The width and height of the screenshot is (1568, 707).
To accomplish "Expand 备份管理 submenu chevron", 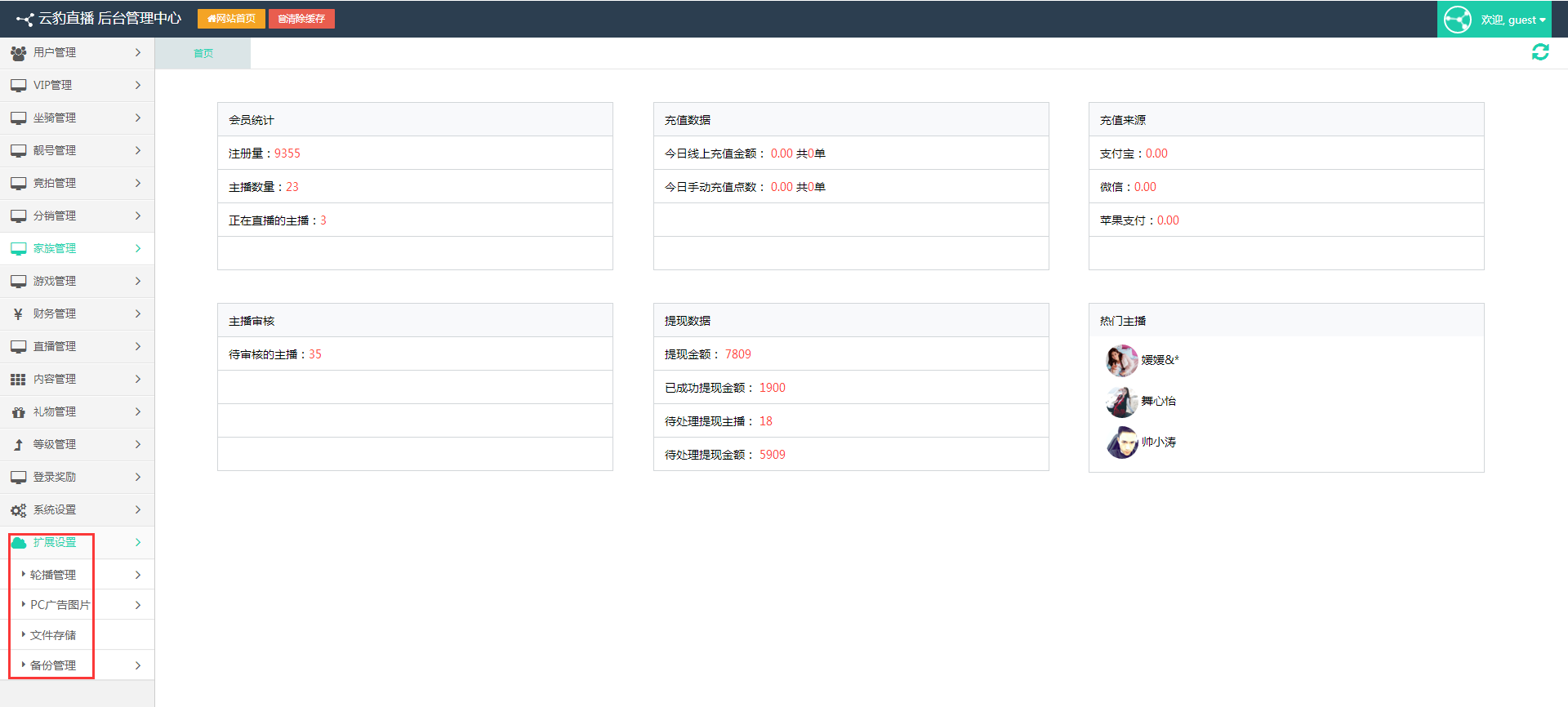I will [x=138, y=665].
